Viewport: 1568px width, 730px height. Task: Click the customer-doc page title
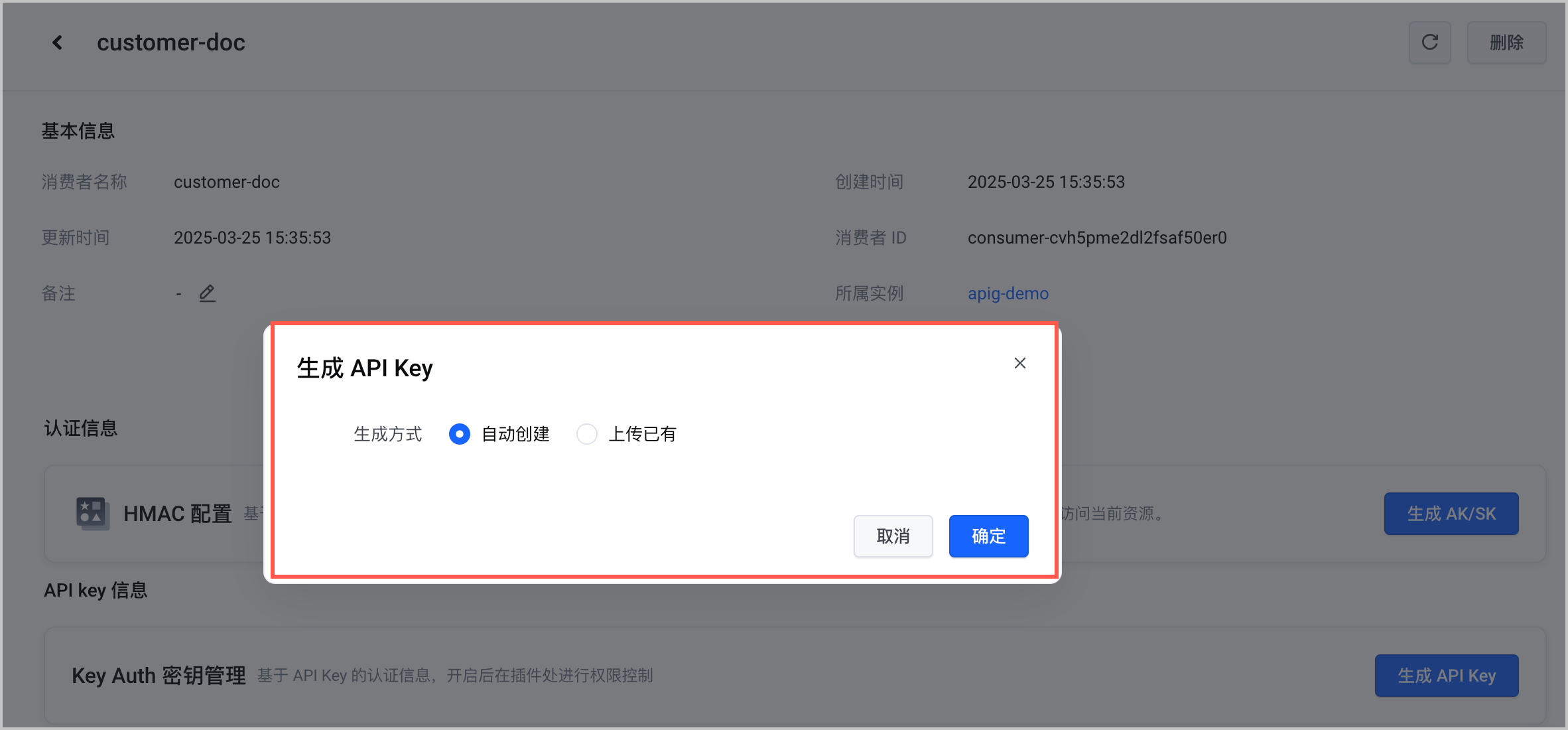[x=170, y=42]
